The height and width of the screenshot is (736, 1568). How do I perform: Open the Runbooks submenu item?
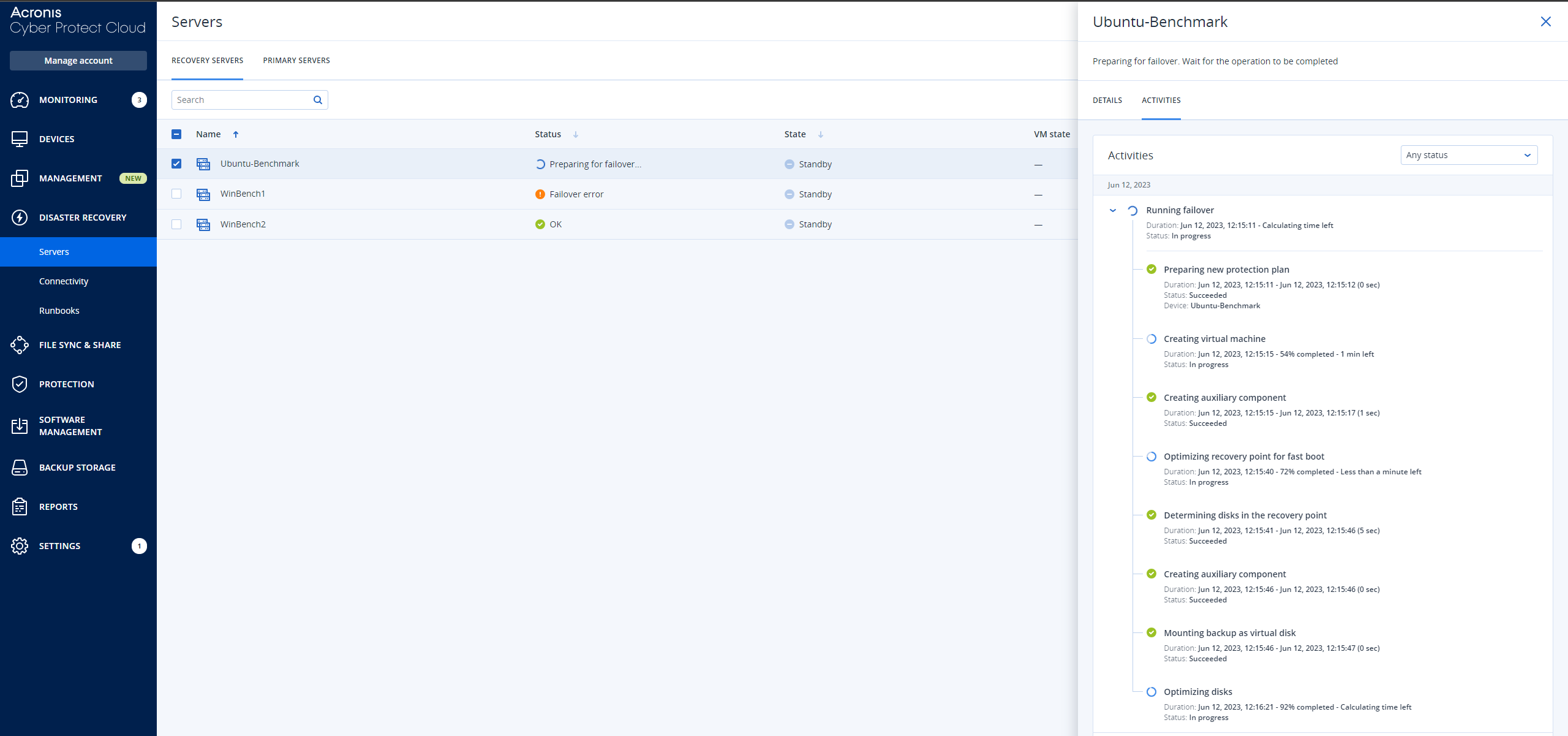(78, 311)
